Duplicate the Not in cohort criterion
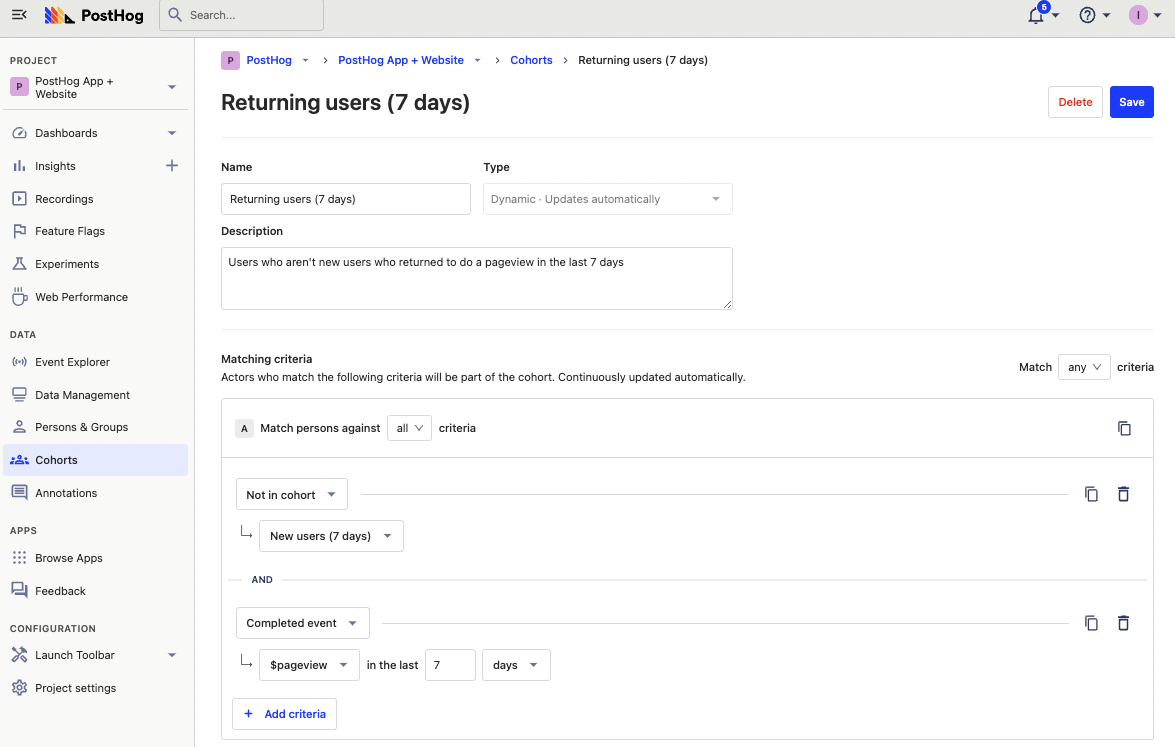The height and width of the screenshot is (747, 1175). [1091, 494]
